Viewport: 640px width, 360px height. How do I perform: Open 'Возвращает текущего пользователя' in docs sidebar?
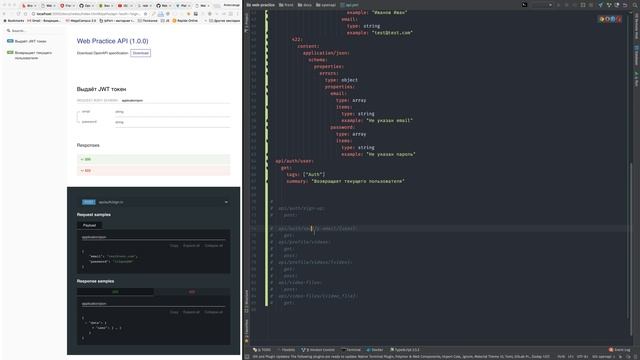coord(33,55)
